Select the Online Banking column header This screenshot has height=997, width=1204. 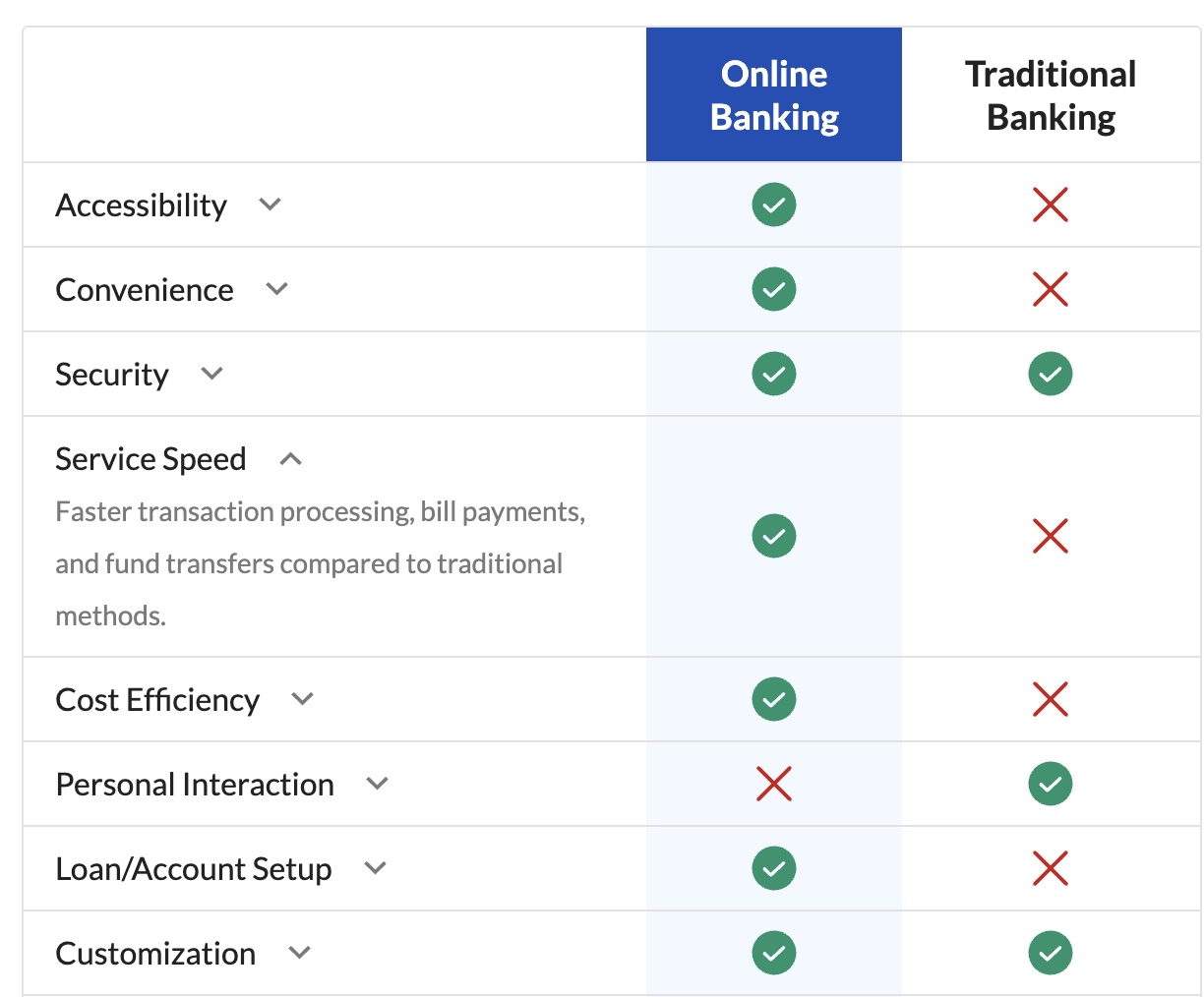773,95
